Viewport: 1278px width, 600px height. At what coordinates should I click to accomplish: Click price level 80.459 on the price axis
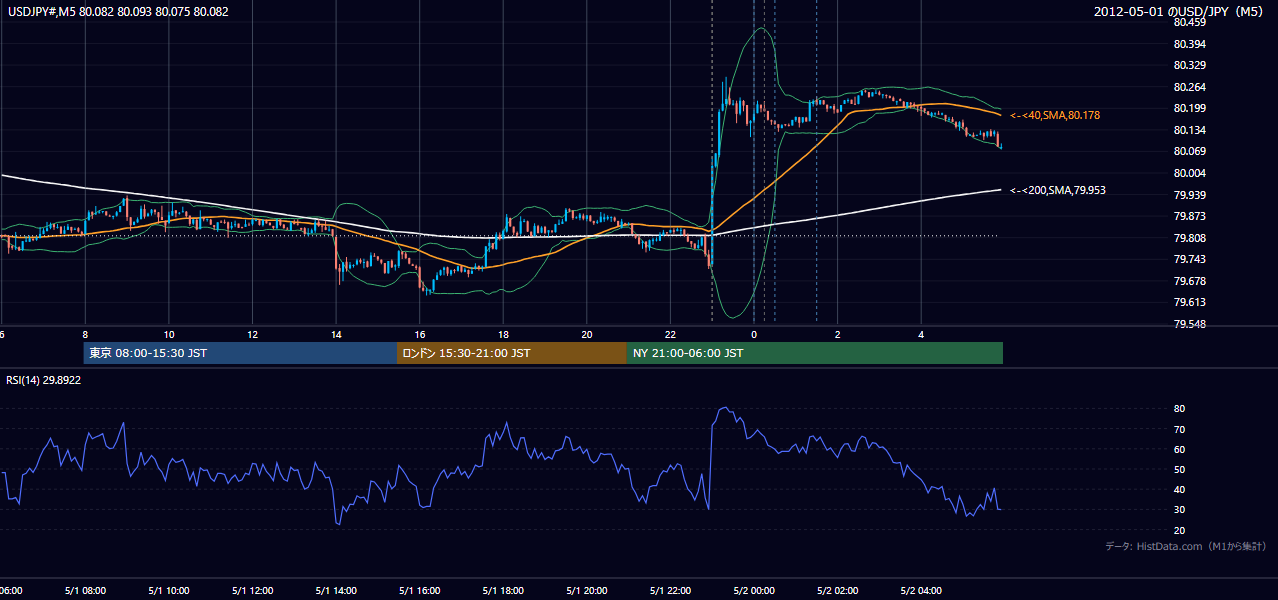tap(1189, 22)
